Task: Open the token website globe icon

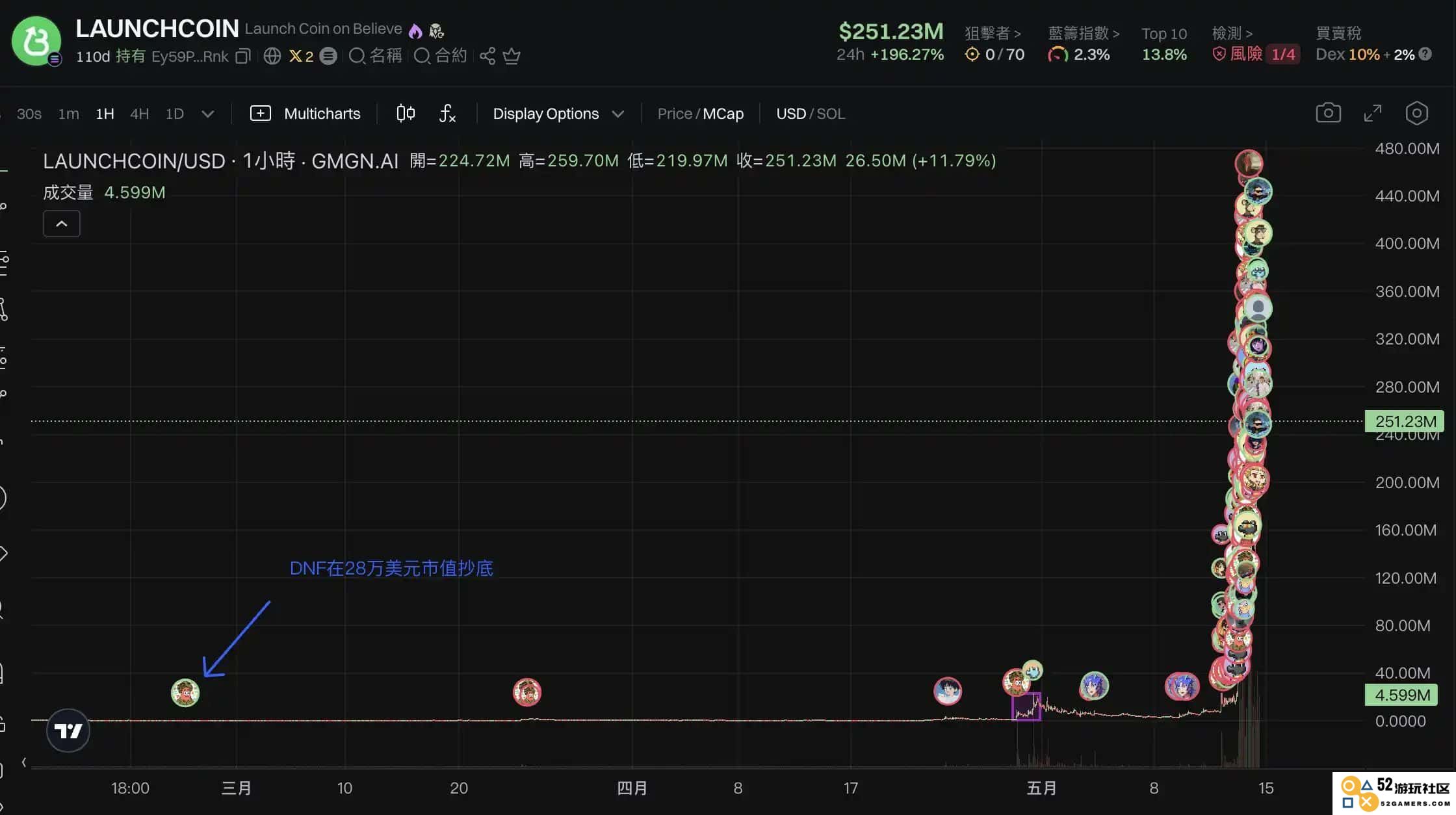Action: pyautogui.click(x=272, y=57)
